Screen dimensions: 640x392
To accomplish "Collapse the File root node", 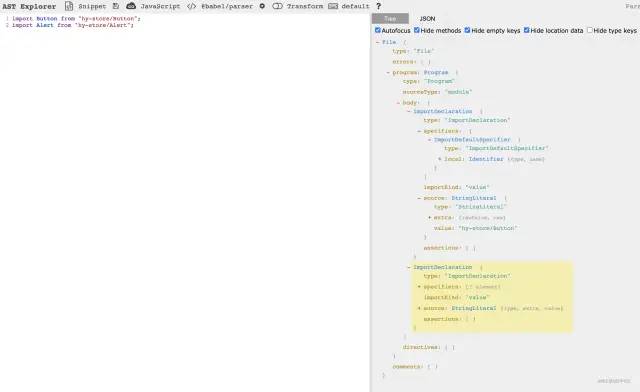I will pos(378,42).
